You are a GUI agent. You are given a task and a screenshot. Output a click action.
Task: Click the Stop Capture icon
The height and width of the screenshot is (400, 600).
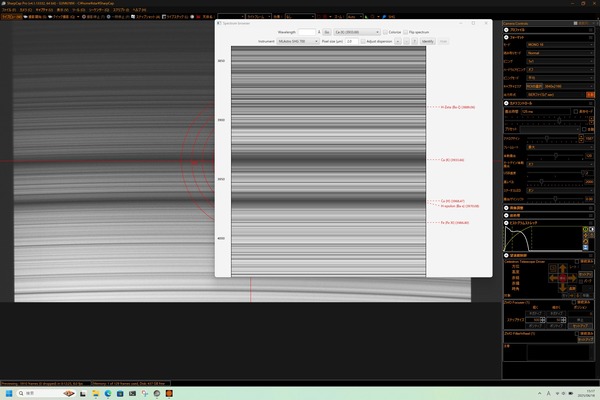84,17
